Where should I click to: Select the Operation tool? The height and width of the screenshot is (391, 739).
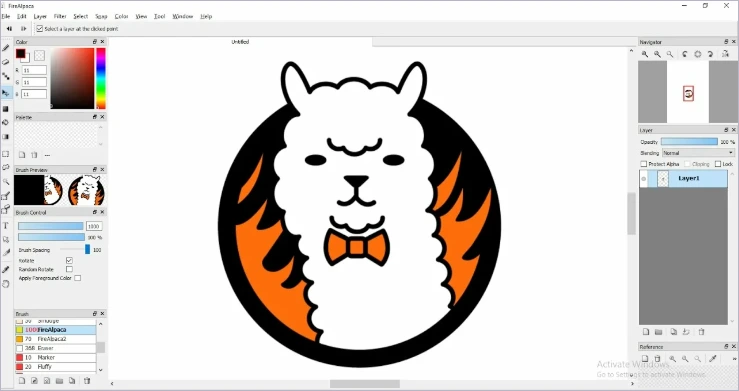pos(6,239)
